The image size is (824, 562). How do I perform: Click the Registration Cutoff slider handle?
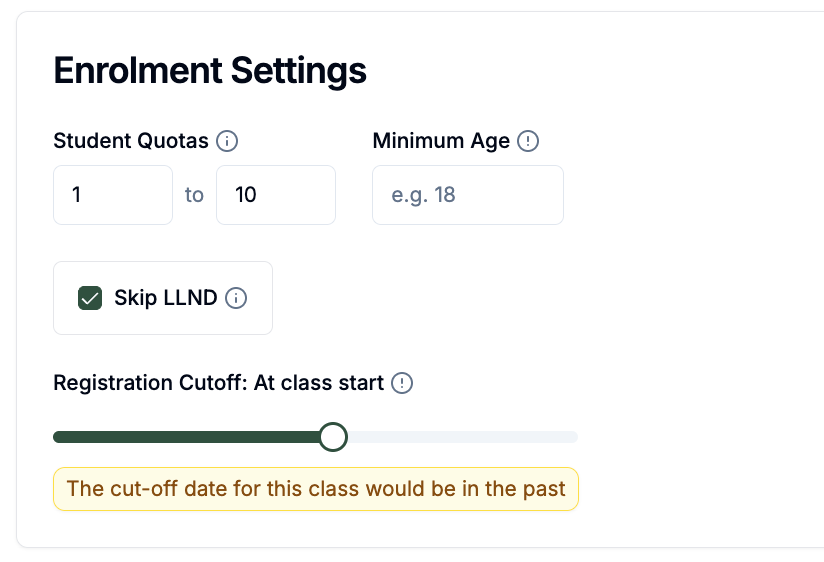(x=333, y=437)
